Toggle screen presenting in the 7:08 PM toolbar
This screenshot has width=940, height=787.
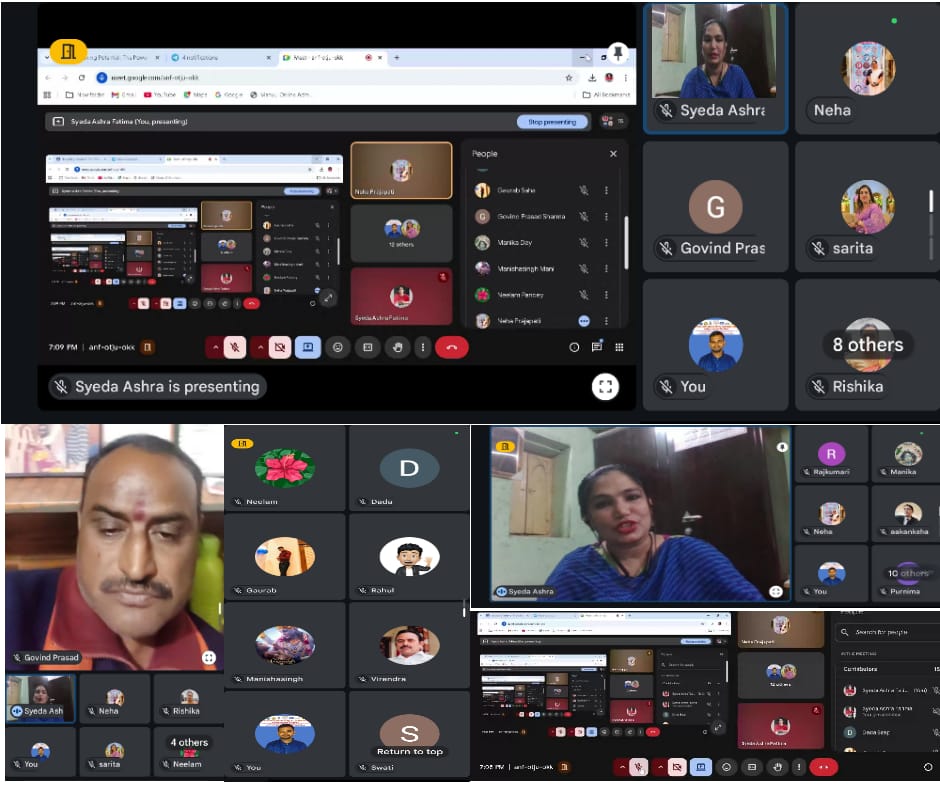point(701,767)
